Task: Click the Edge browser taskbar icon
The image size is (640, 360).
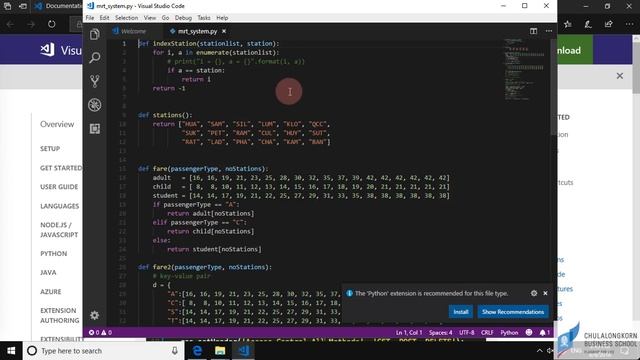Action: tap(197, 351)
